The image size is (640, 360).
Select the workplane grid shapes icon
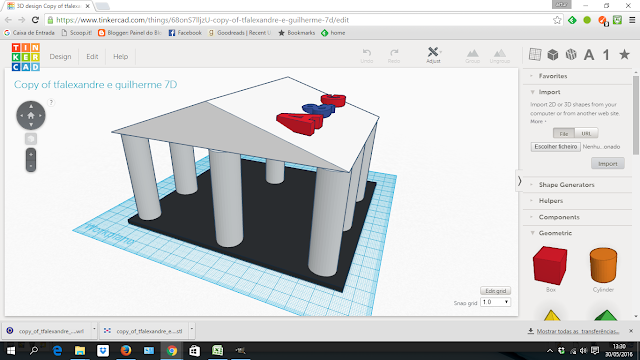(x=535, y=54)
